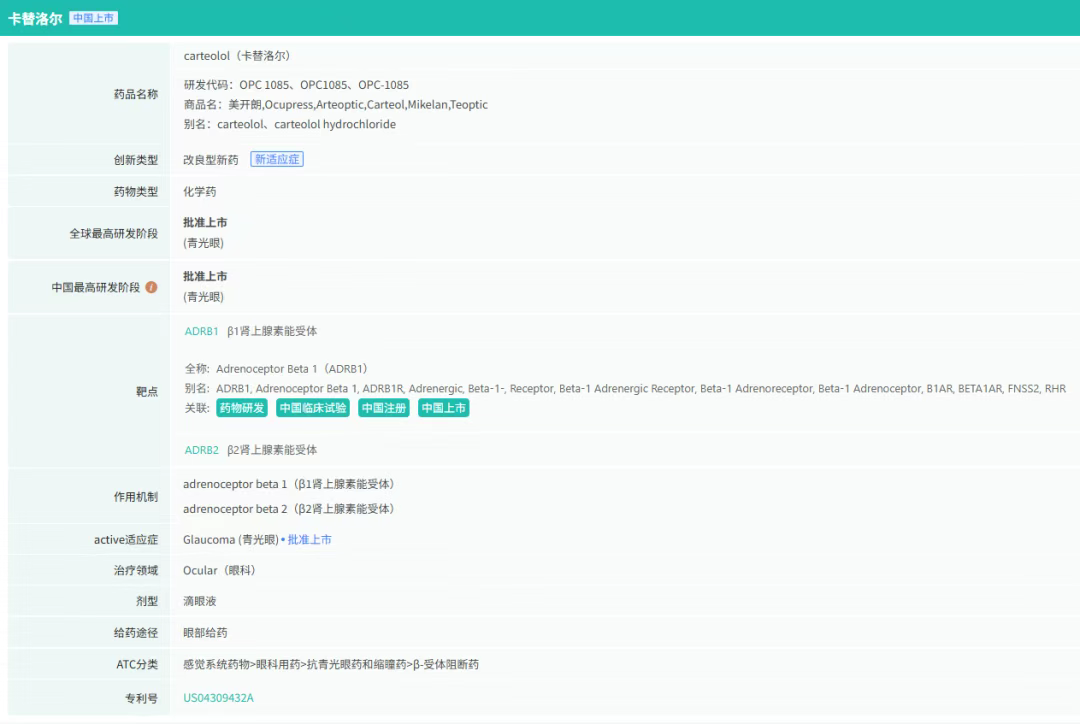This screenshot has width=1080, height=724.
Task: Click the 创新类型 row label
Action: [x=136, y=160]
